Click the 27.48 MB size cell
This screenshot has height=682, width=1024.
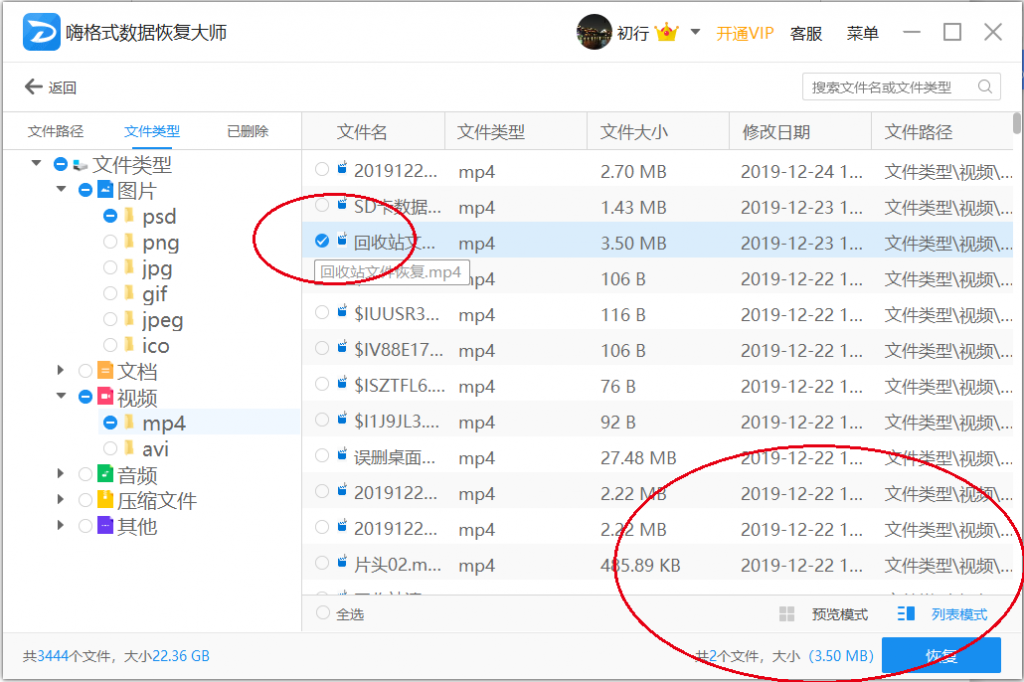point(638,458)
